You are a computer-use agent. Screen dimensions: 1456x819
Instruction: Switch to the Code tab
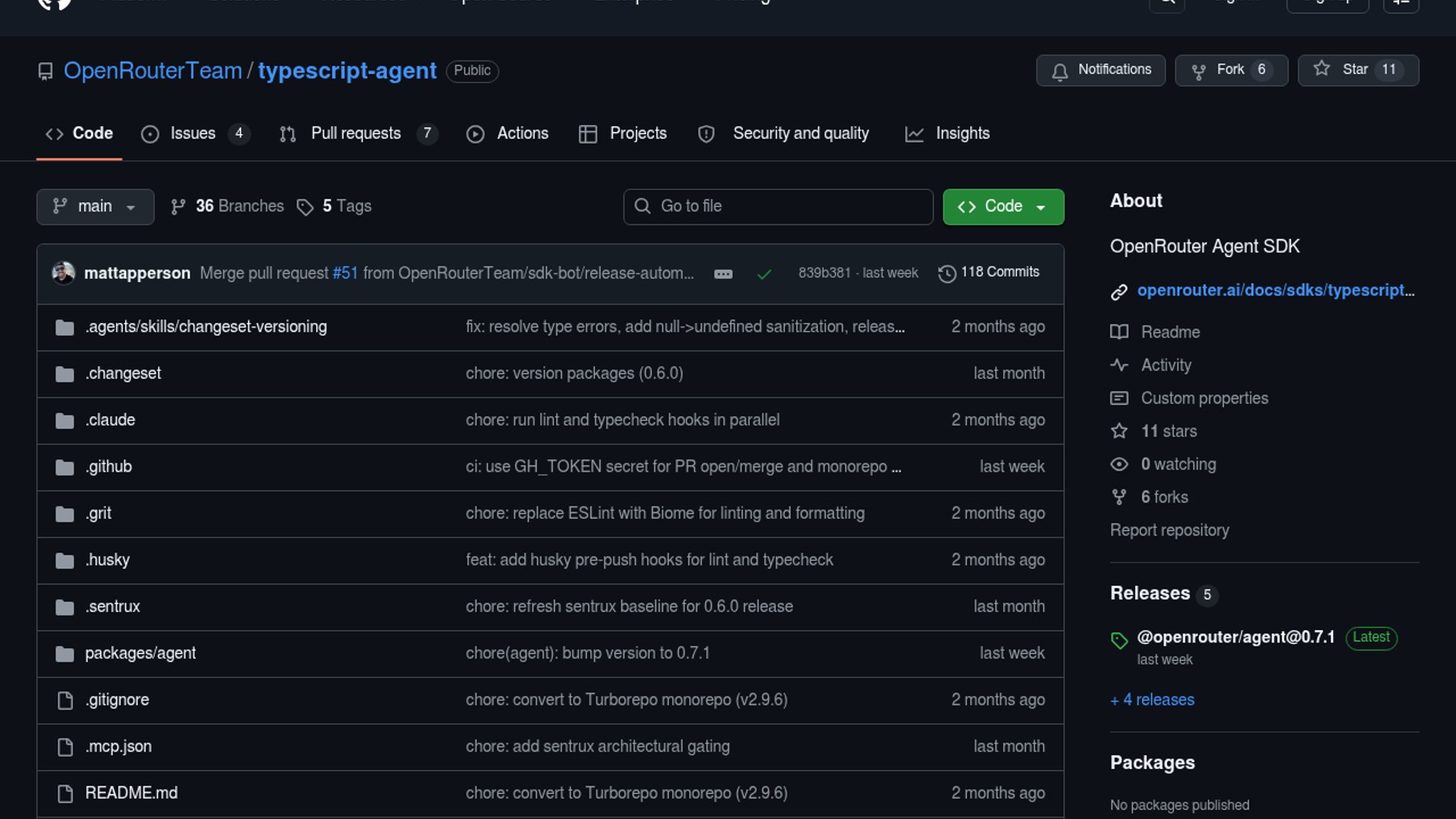coord(79,133)
